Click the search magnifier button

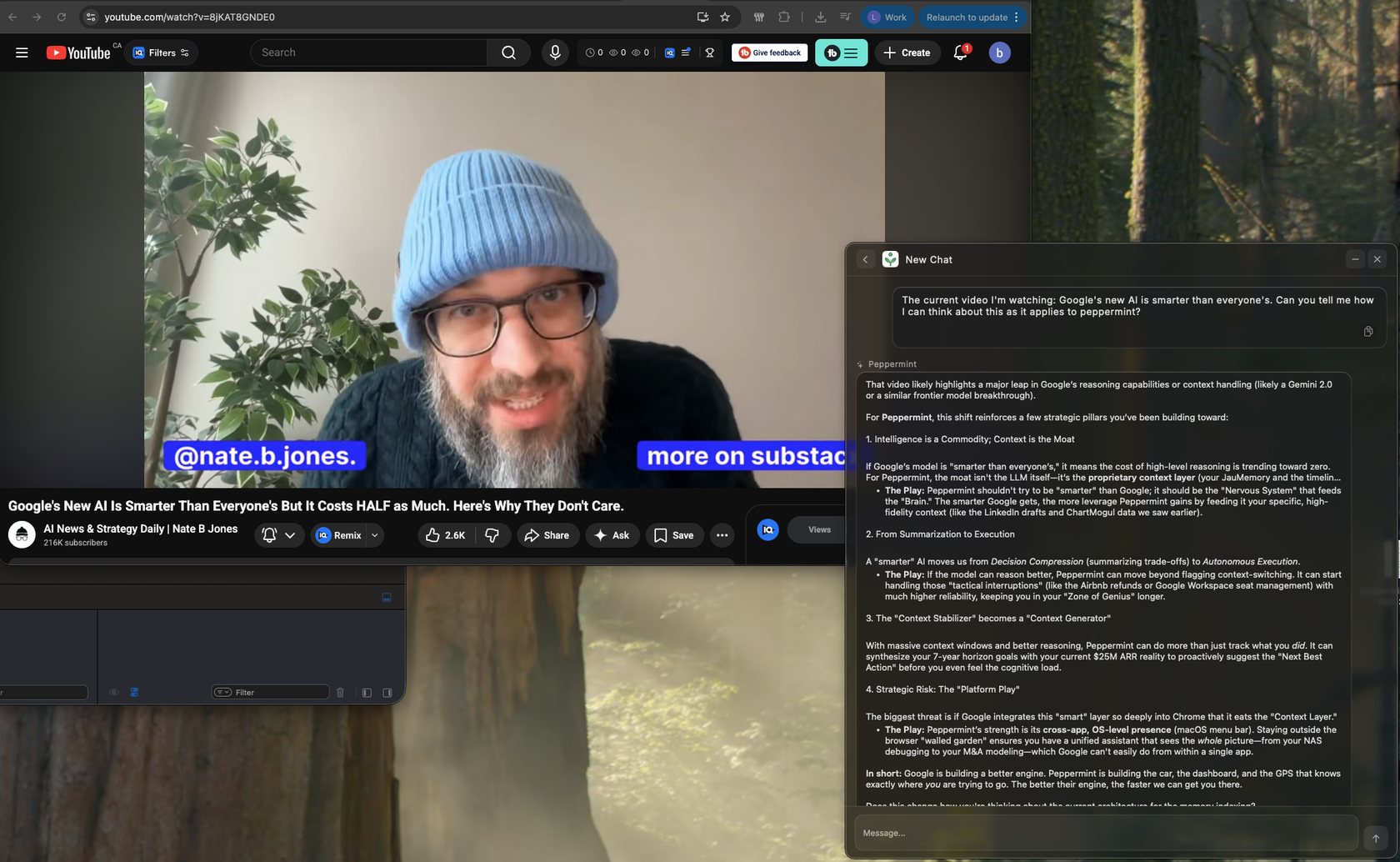[508, 53]
